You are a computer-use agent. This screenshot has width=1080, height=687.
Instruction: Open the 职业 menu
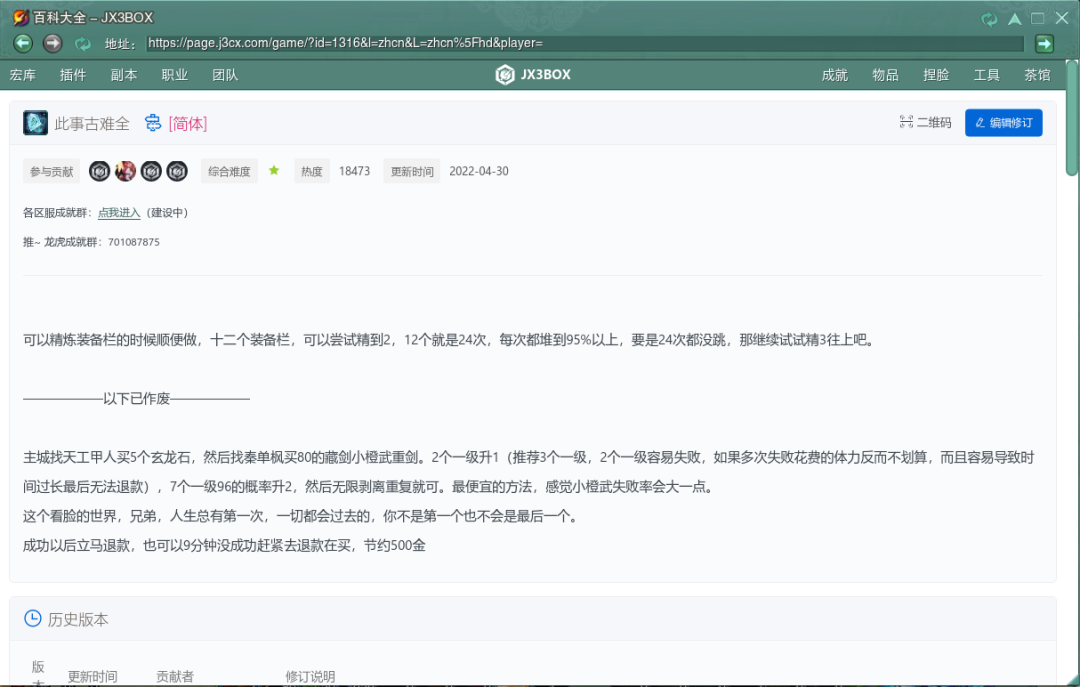174,75
